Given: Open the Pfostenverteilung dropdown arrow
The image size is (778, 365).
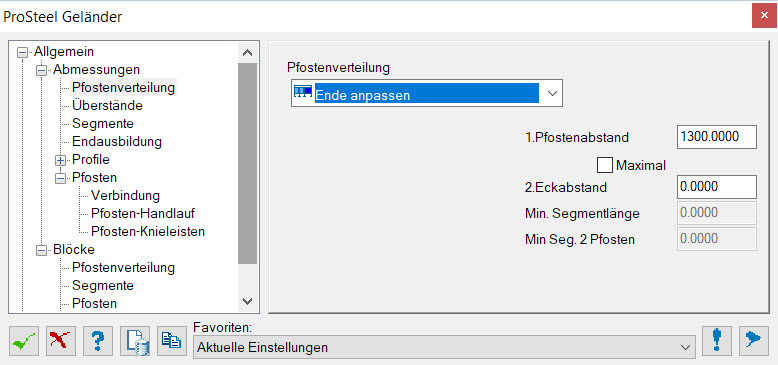Looking at the screenshot, I should [552, 94].
